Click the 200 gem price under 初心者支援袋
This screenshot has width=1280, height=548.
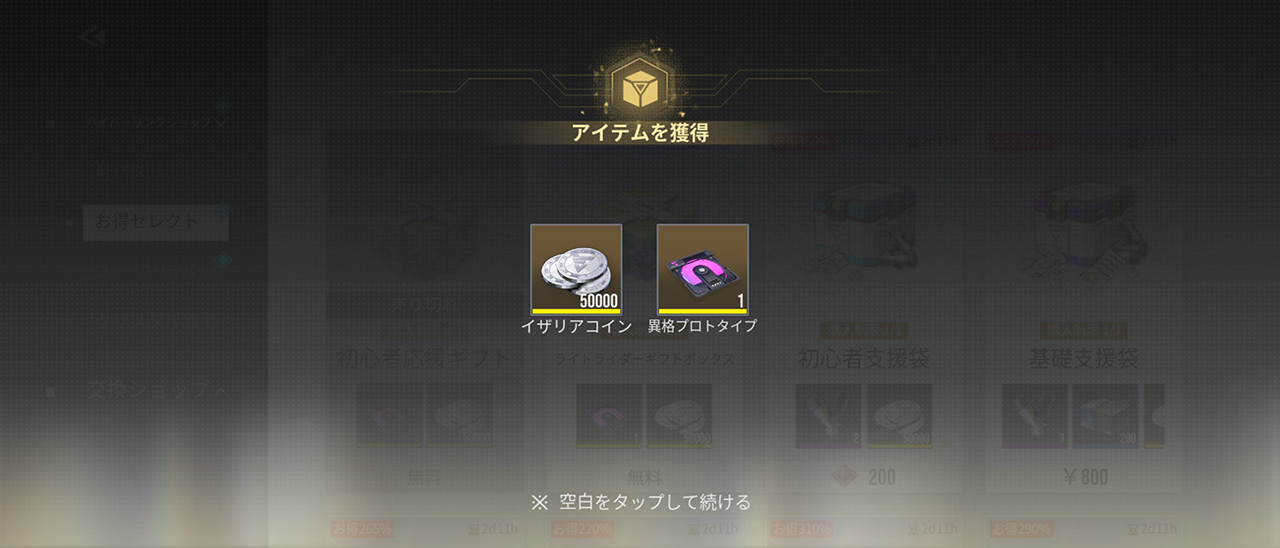(865, 477)
